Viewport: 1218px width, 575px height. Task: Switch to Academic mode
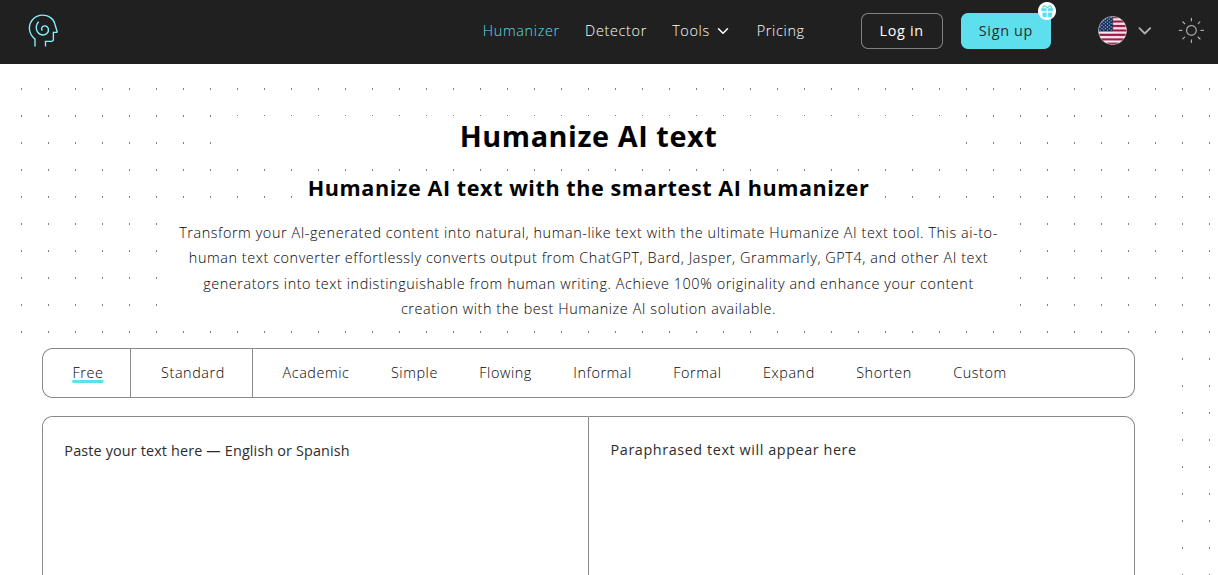click(x=316, y=373)
